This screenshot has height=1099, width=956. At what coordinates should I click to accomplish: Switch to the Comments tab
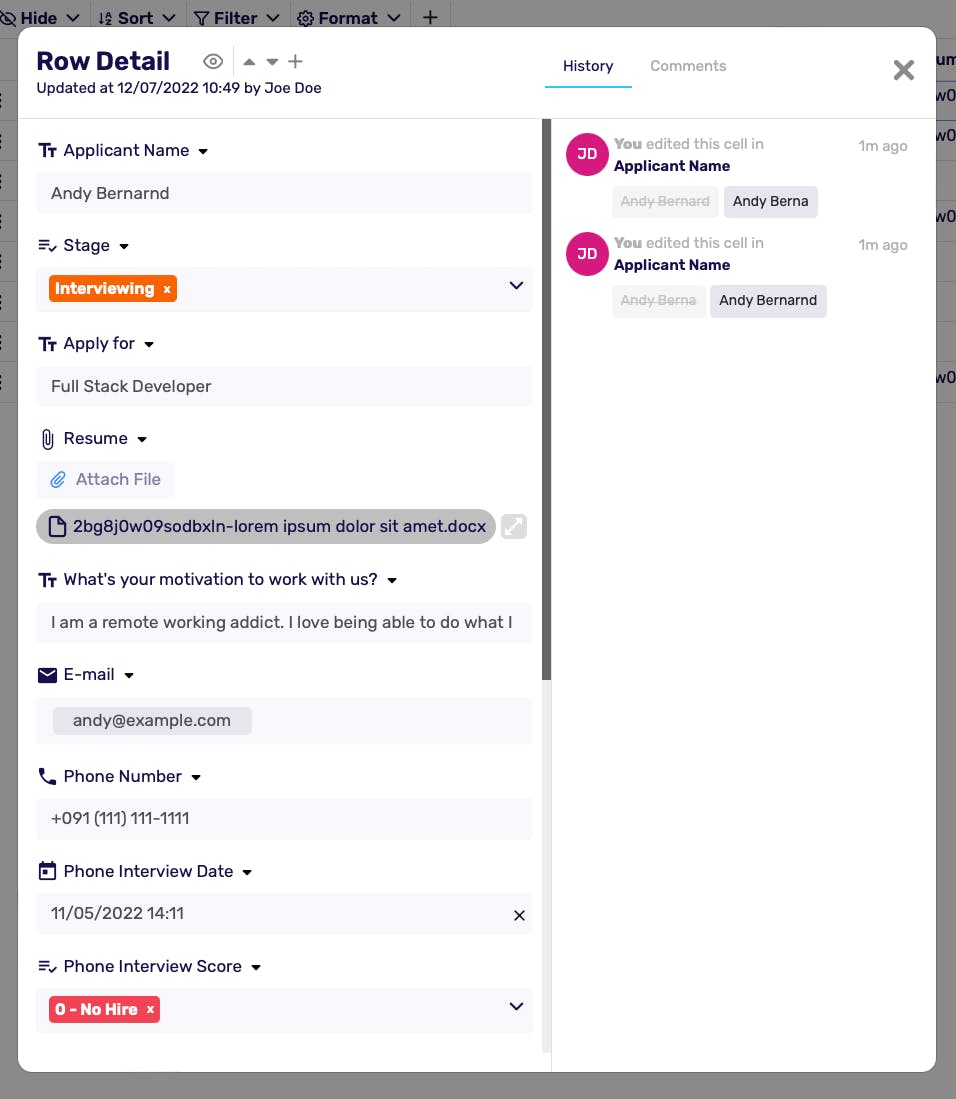point(688,66)
